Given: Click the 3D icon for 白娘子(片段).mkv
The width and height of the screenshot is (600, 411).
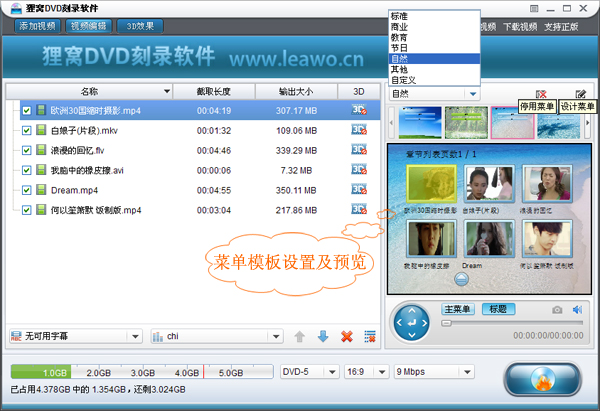Looking at the screenshot, I should tap(359, 130).
